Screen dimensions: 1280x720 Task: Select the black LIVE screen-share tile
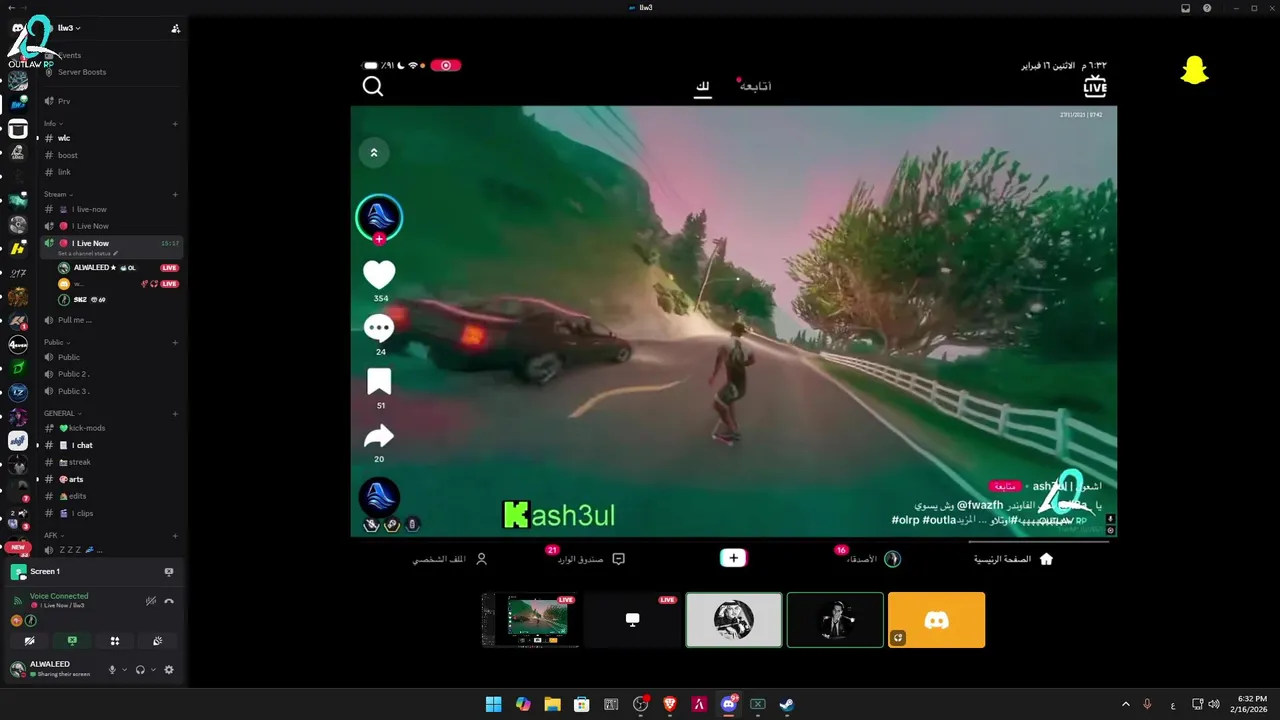[632, 620]
